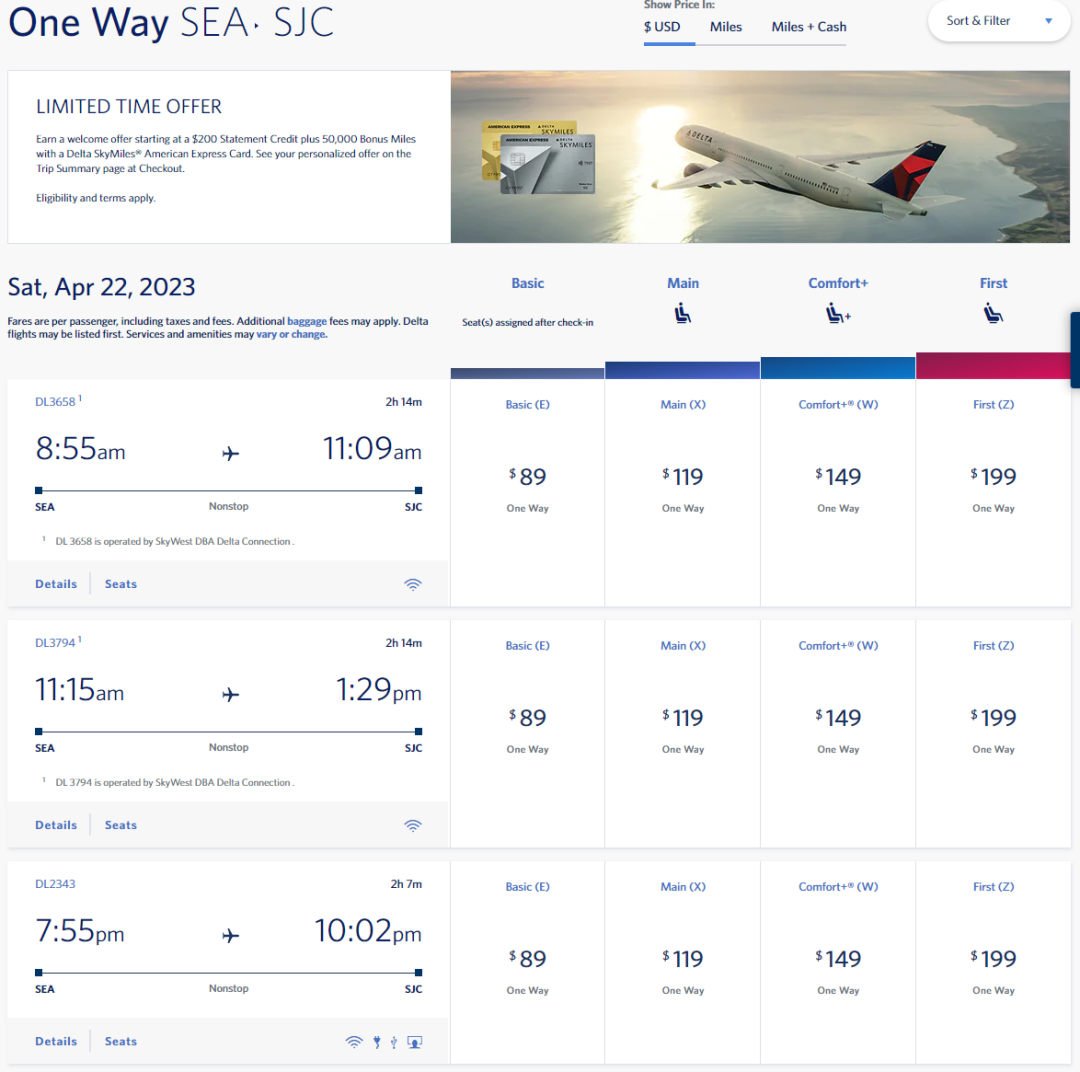Click the SkyMiles American Express offer image

(x=760, y=156)
